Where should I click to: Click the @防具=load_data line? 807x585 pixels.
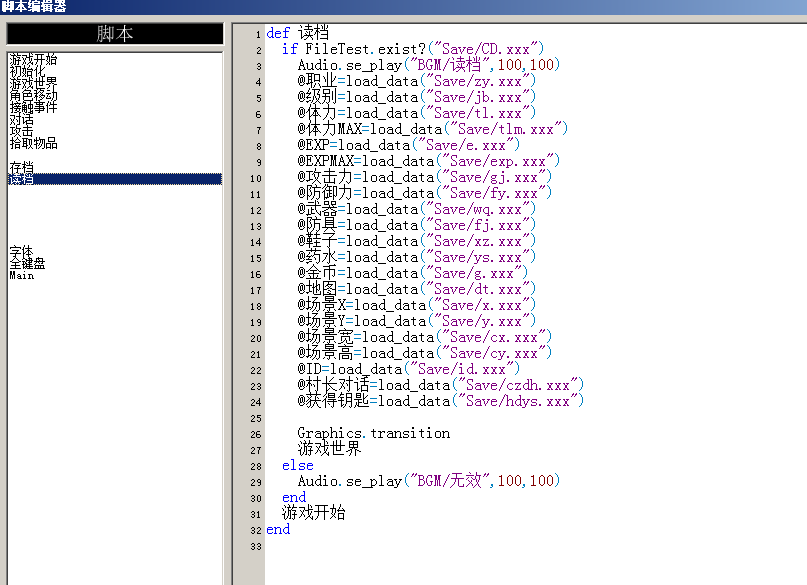[x=416, y=225]
